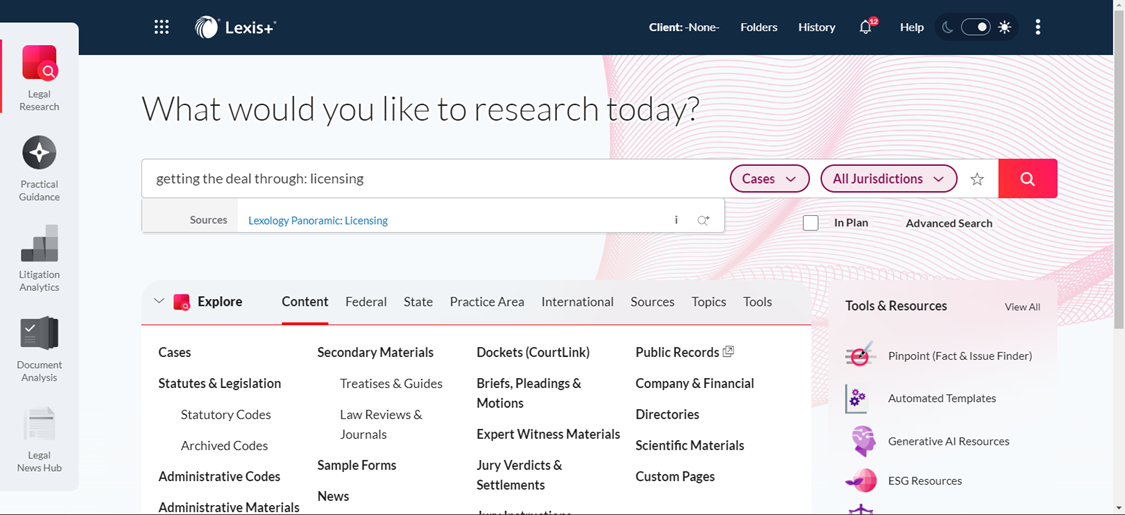Image resolution: width=1125 pixels, height=515 pixels.
Task: Select the sun light mode icon
Action: 1004,27
